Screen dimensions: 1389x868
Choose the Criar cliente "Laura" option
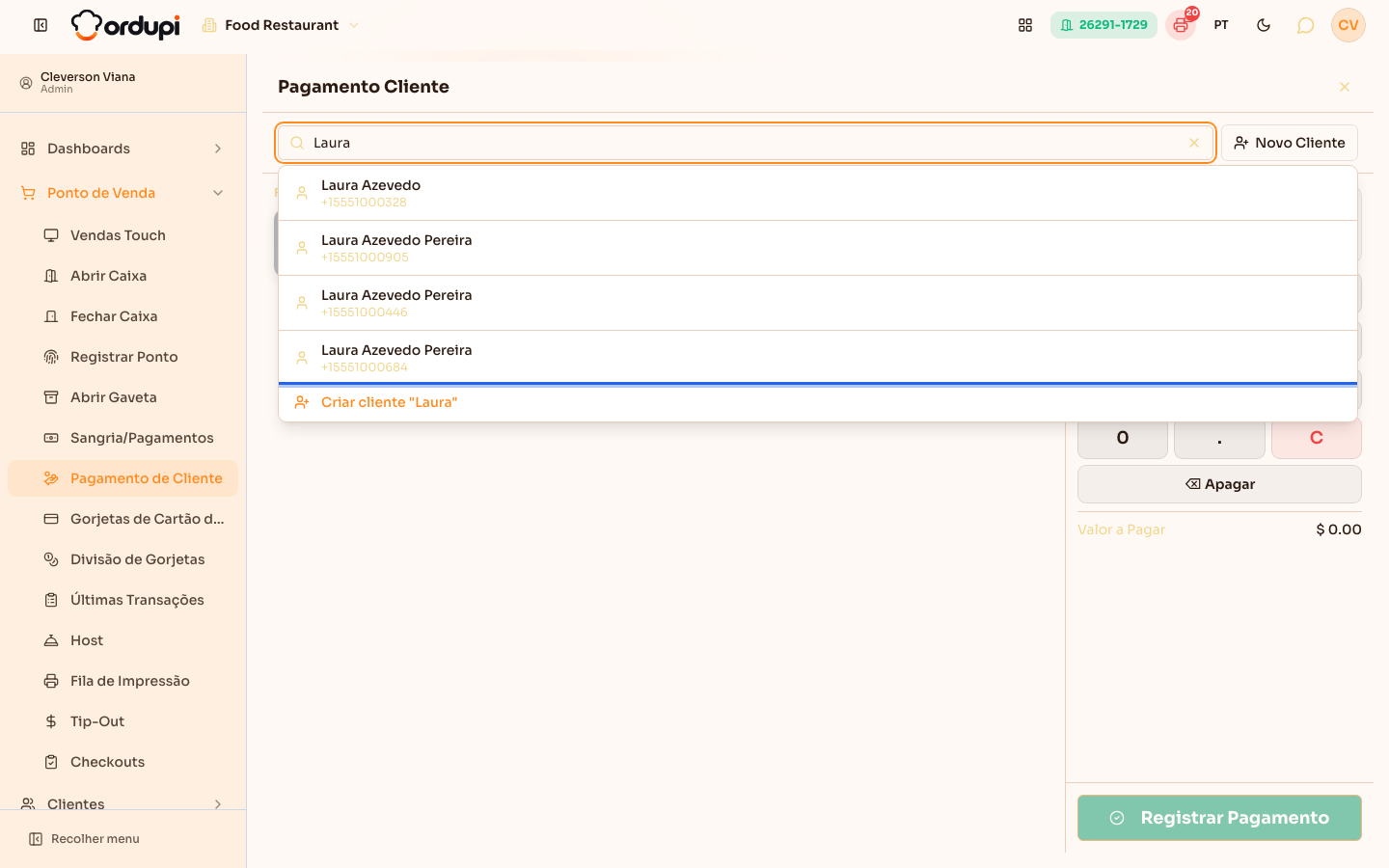coord(818,402)
